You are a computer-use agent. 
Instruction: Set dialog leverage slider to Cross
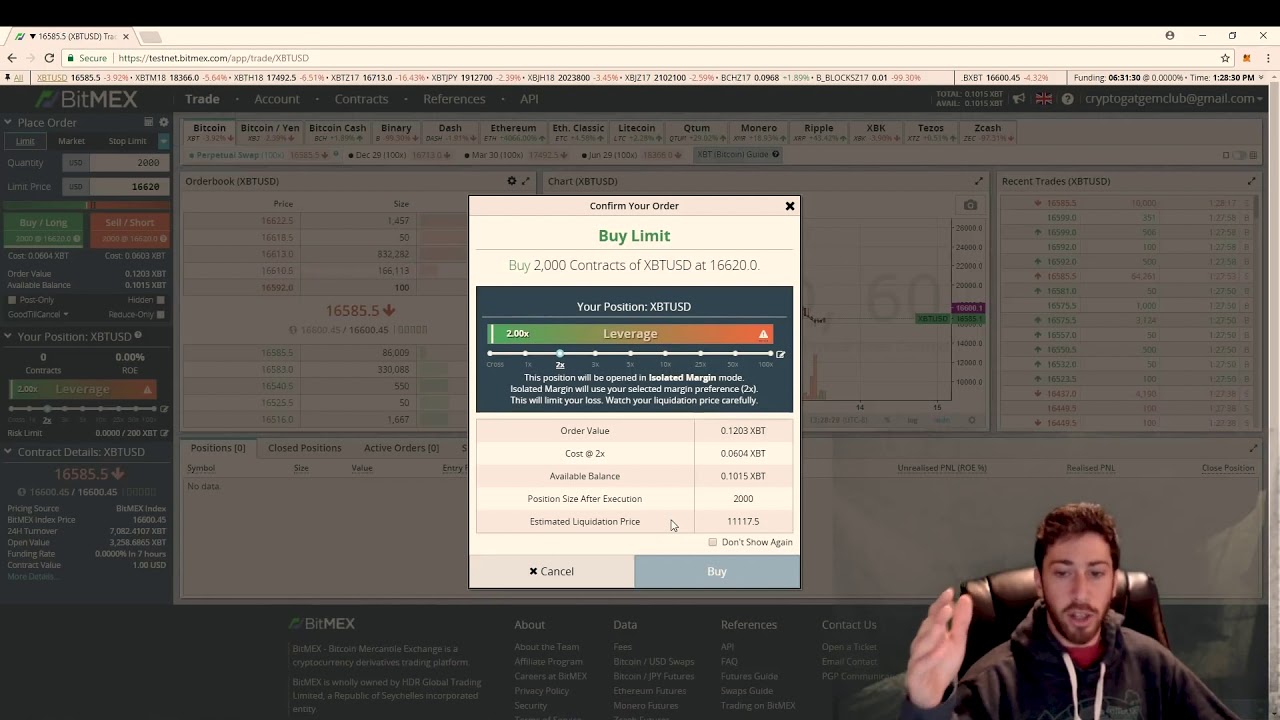(491, 354)
